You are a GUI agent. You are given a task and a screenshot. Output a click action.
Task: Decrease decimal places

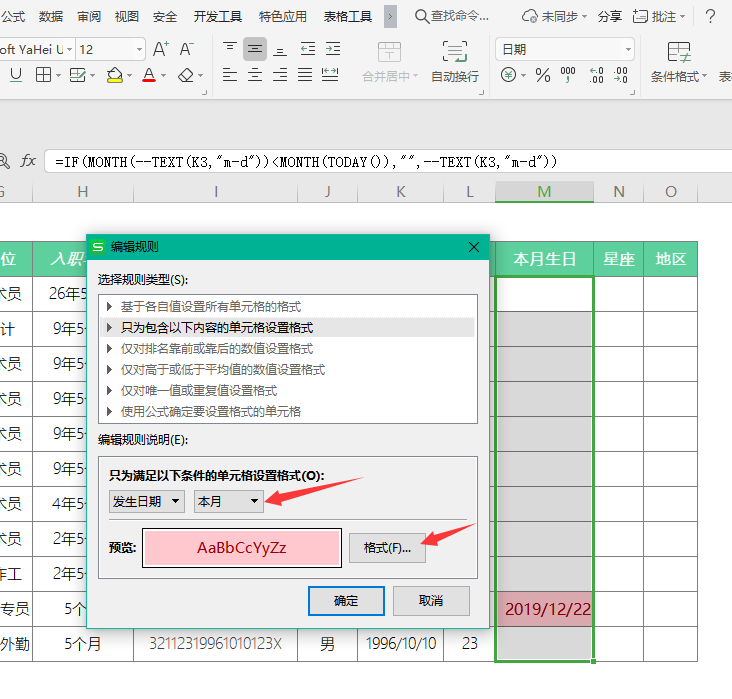pyautogui.click(x=620, y=75)
